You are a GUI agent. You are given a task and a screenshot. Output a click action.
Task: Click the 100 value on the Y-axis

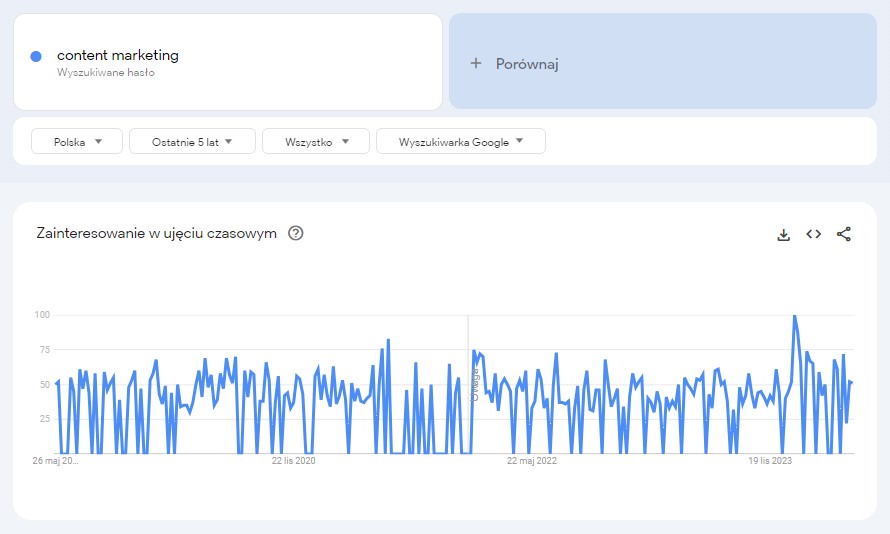[x=42, y=315]
